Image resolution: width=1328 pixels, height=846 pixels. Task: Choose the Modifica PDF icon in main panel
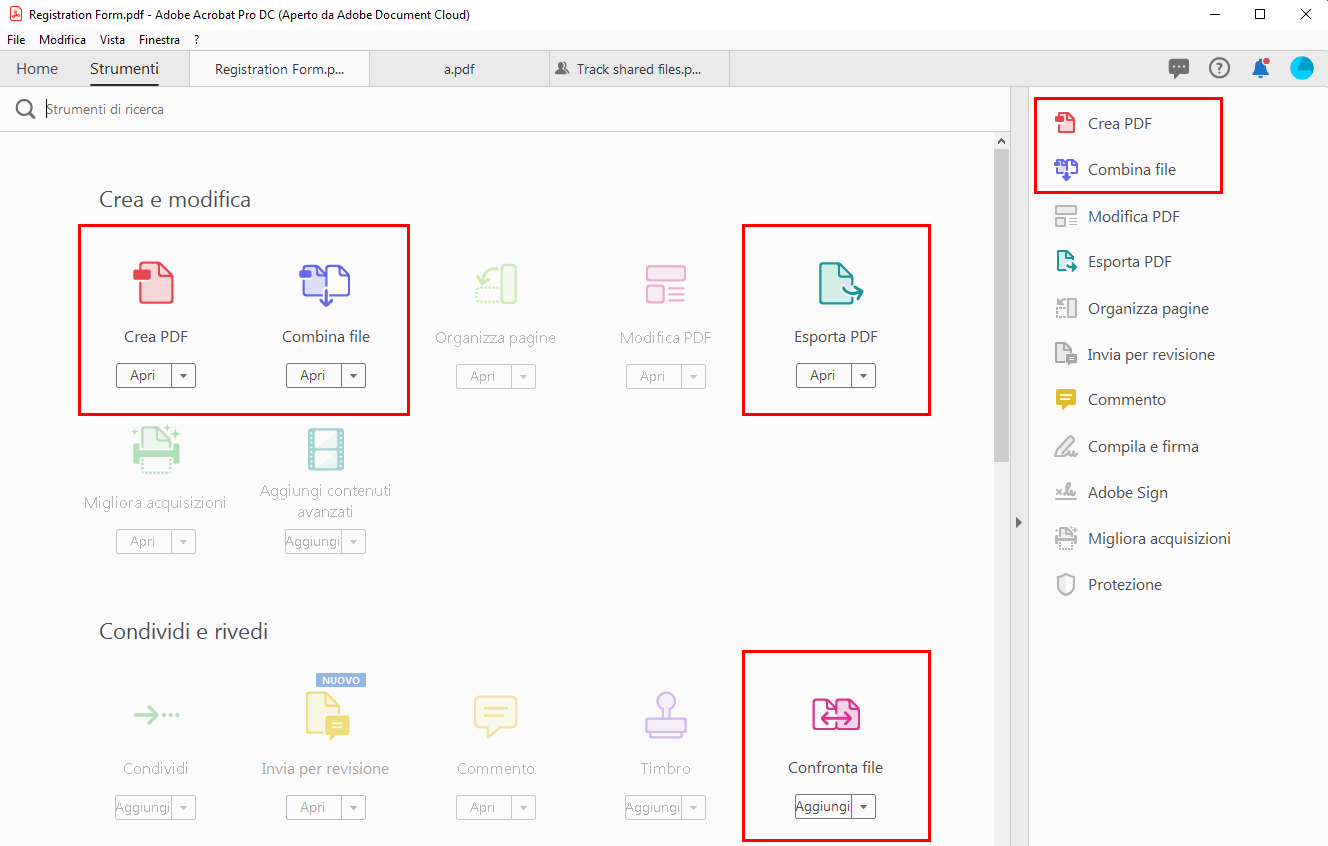[x=665, y=284]
